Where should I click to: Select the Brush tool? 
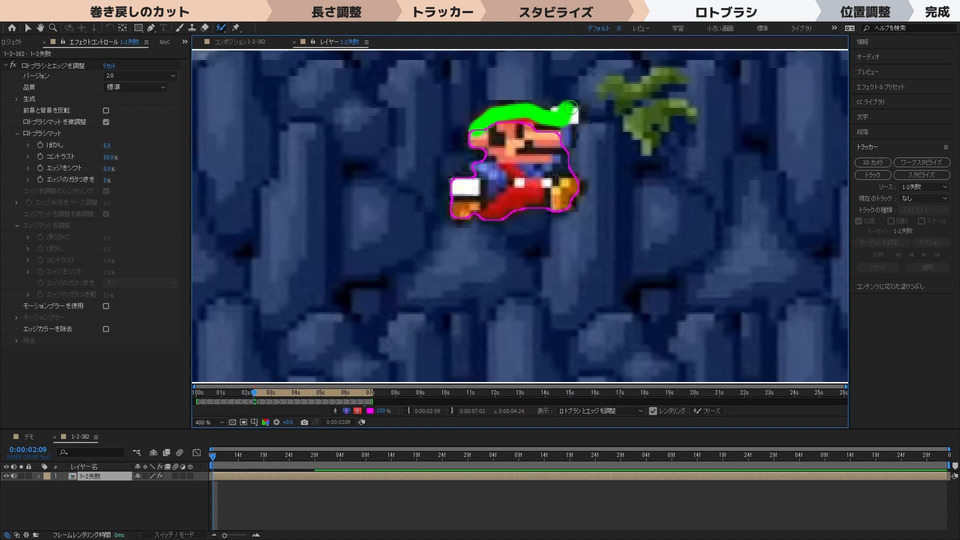(179, 28)
